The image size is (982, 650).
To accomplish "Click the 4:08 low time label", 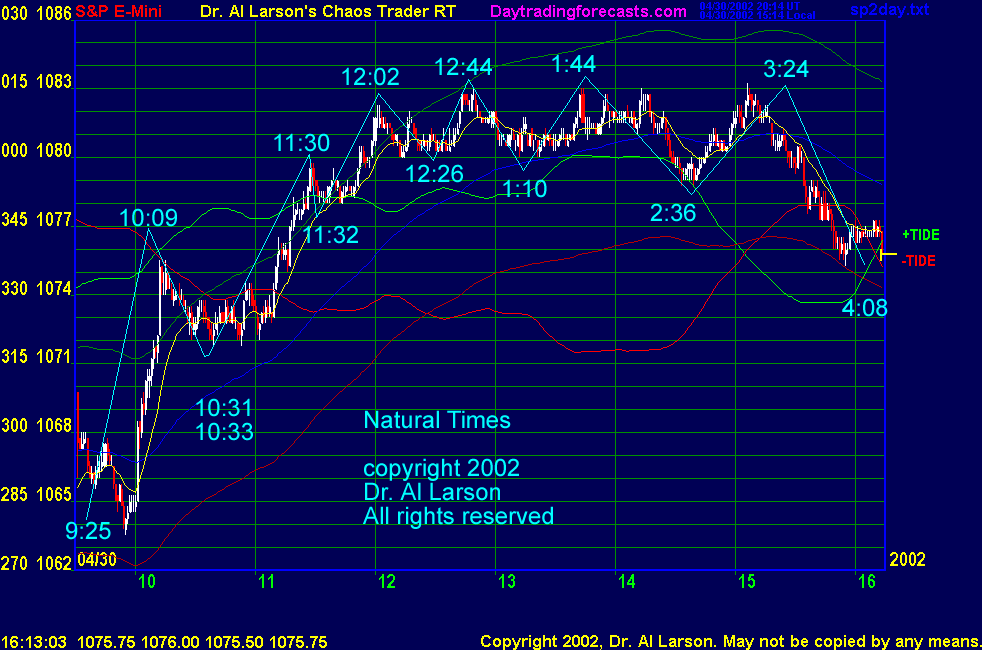I will [x=865, y=308].
